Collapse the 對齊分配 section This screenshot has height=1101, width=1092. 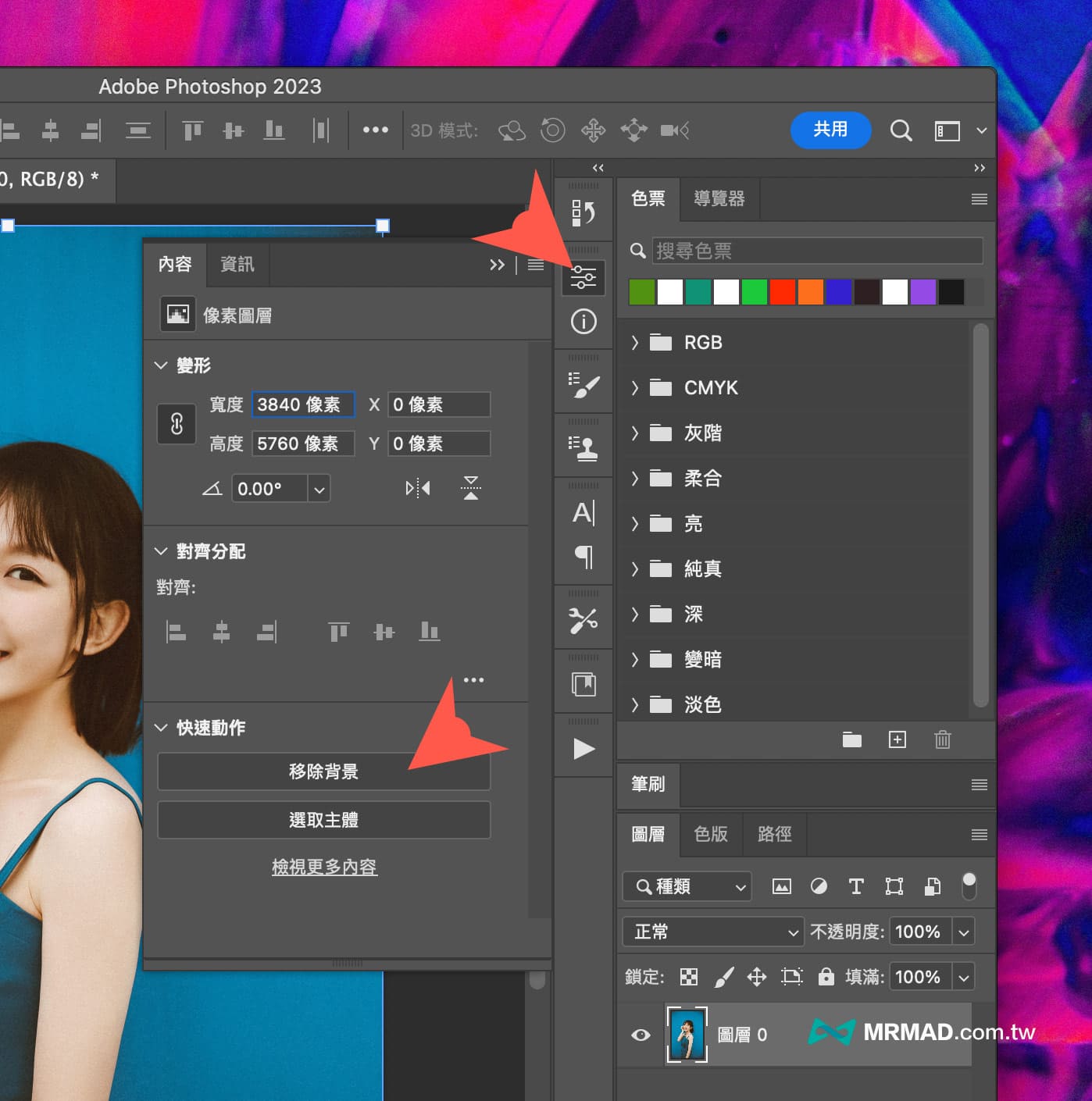(x=161, y=551)
